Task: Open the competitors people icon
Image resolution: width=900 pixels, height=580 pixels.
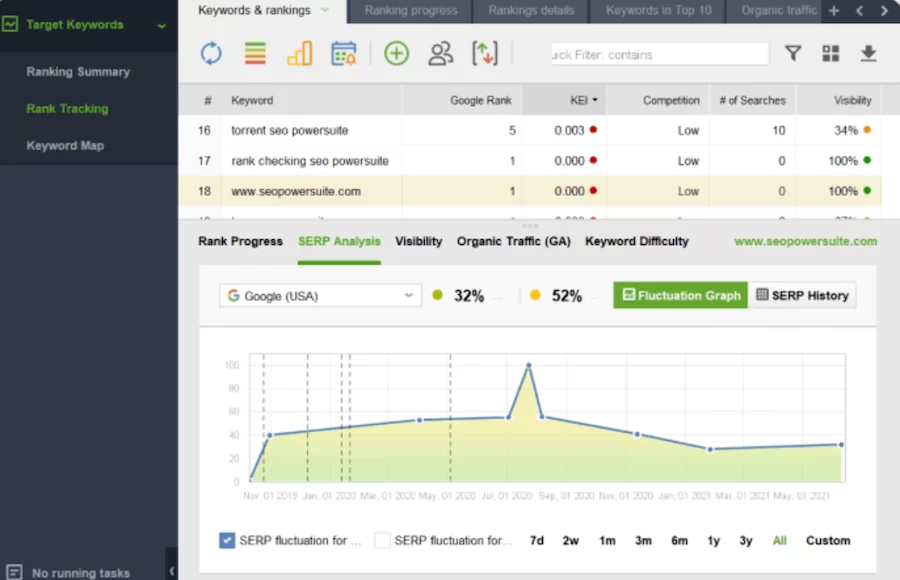Action: click(x=440, y=53)
